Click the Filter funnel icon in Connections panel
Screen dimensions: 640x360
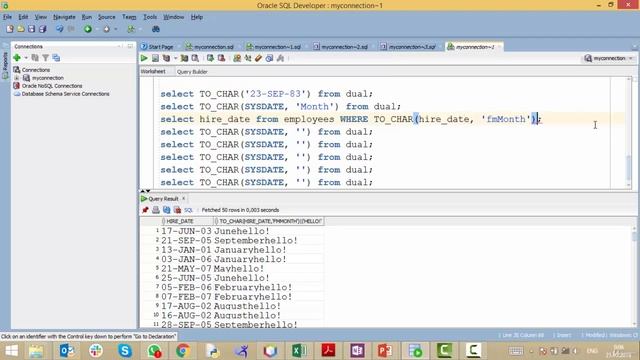click(x=46, y=58)
